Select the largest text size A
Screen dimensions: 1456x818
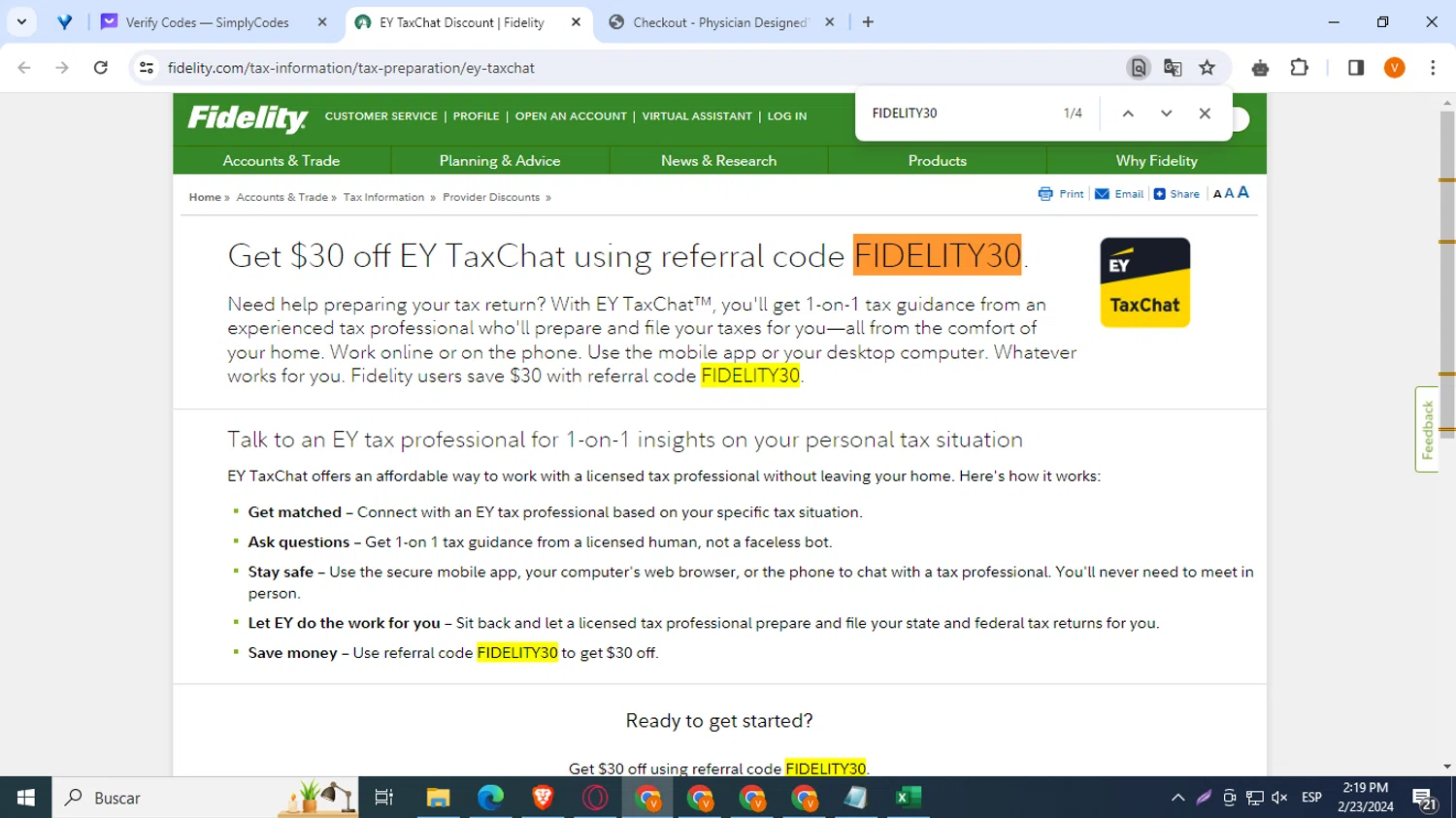point(1243,192)
